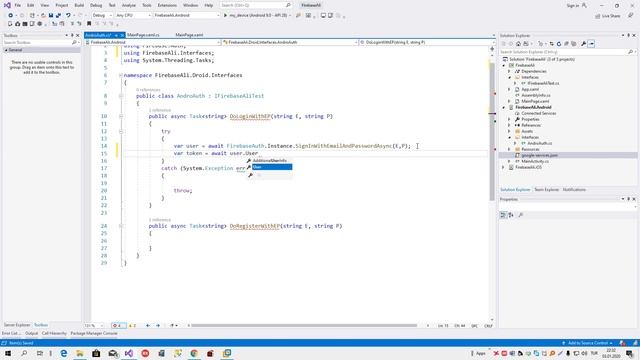Close the Toolbox panel
The height and width of the screenshot is (360, 640).
(x=78, y=36)
